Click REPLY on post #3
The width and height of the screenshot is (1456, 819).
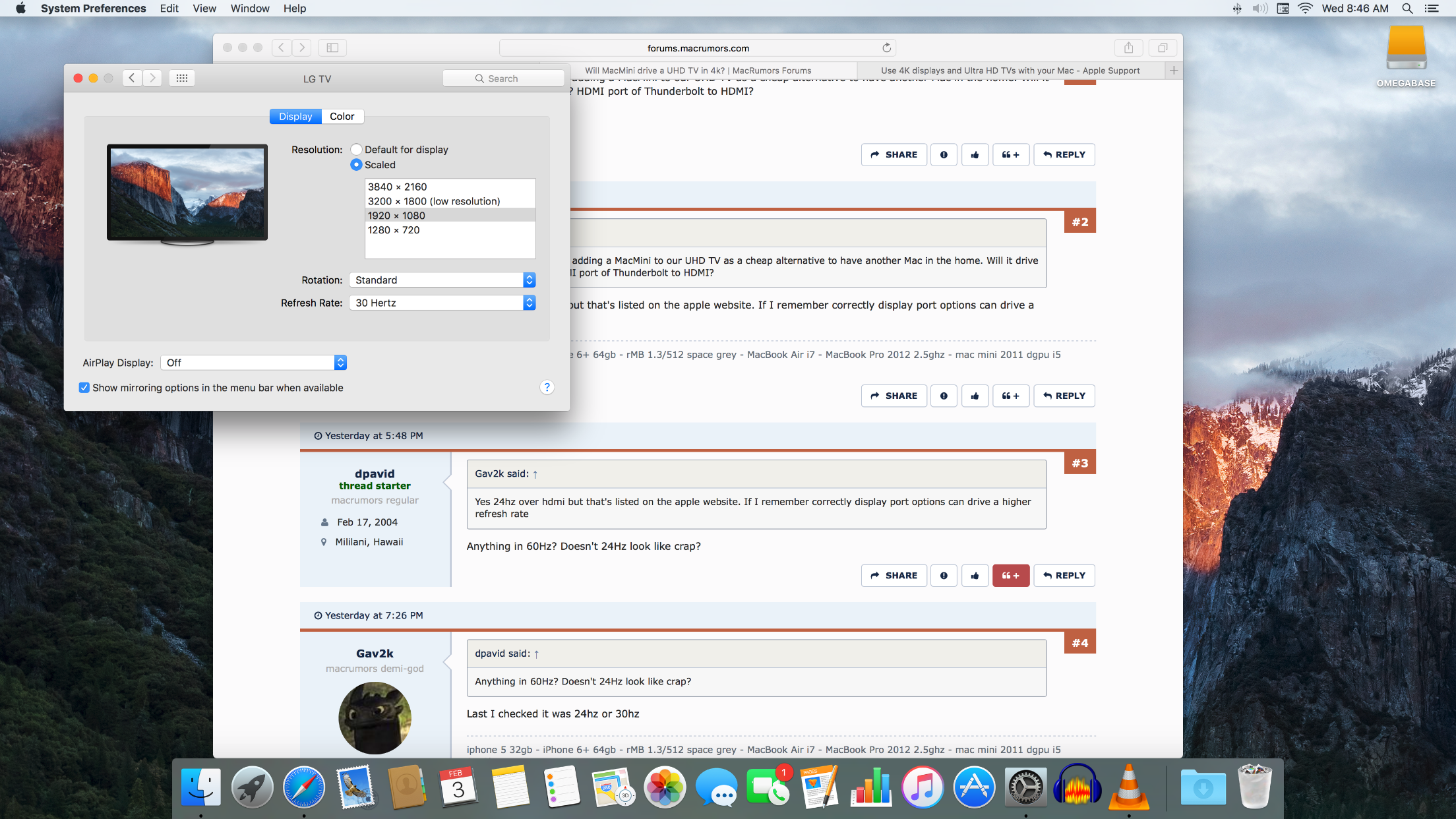(1064, 576)
